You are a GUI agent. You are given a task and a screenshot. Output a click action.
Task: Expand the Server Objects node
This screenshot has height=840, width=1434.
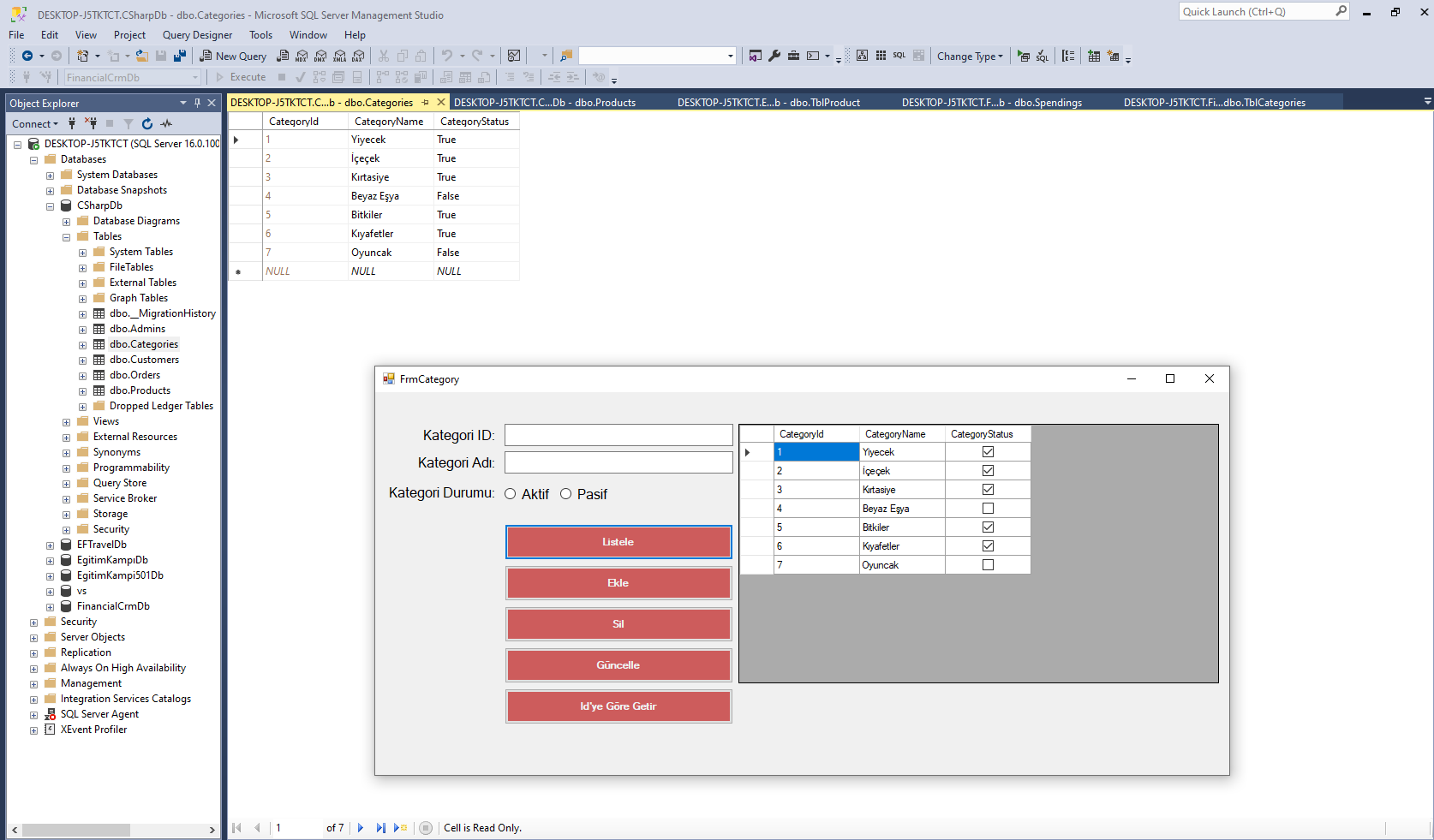[33, 638]
